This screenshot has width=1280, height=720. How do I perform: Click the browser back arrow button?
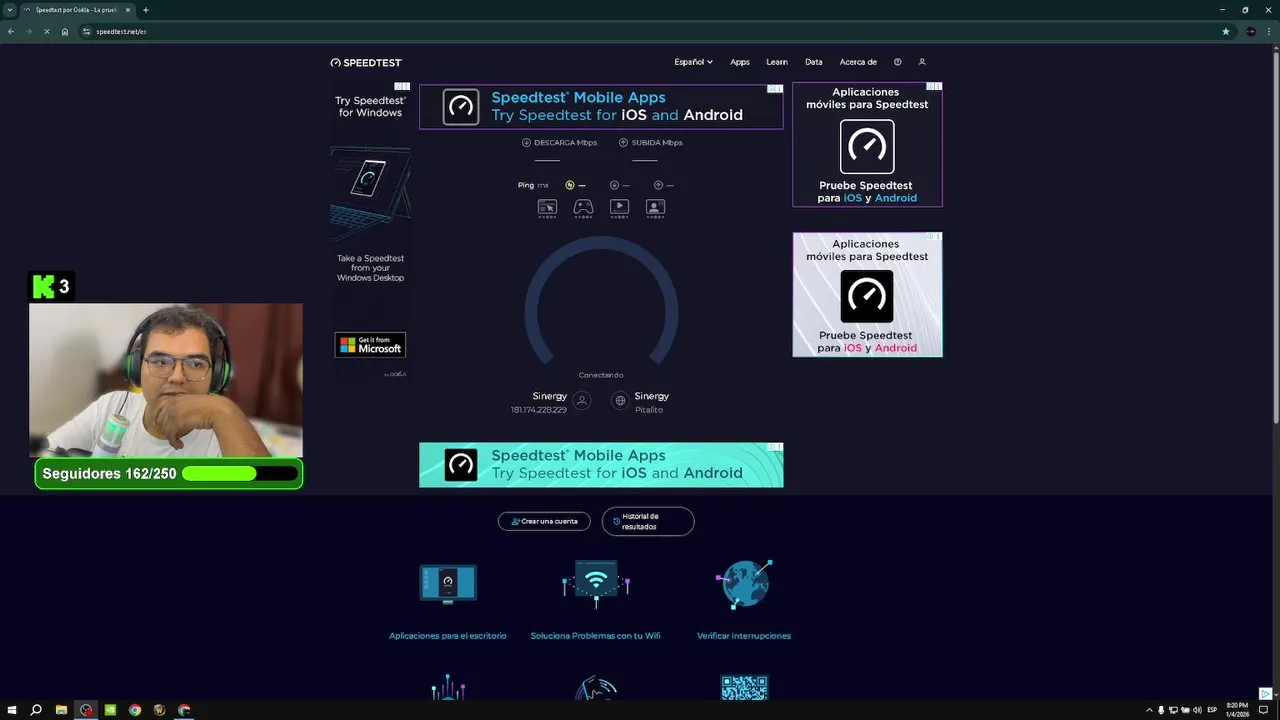click(11, 31)
